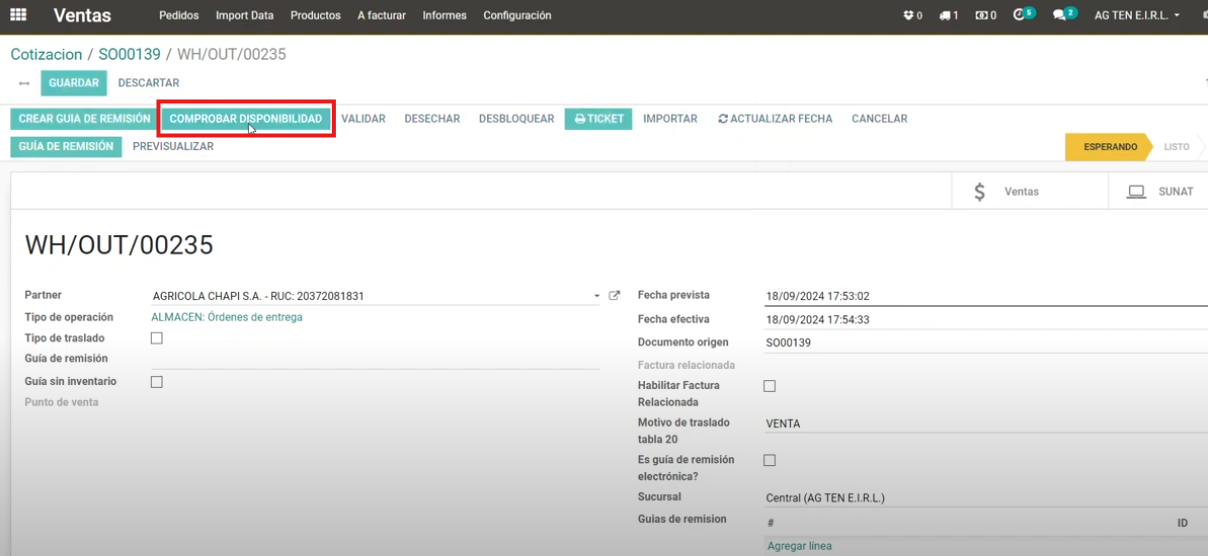The height and width of the screenshot is (556, 1208).
Task: Click the ID column header
Action: click(1182, 523)
